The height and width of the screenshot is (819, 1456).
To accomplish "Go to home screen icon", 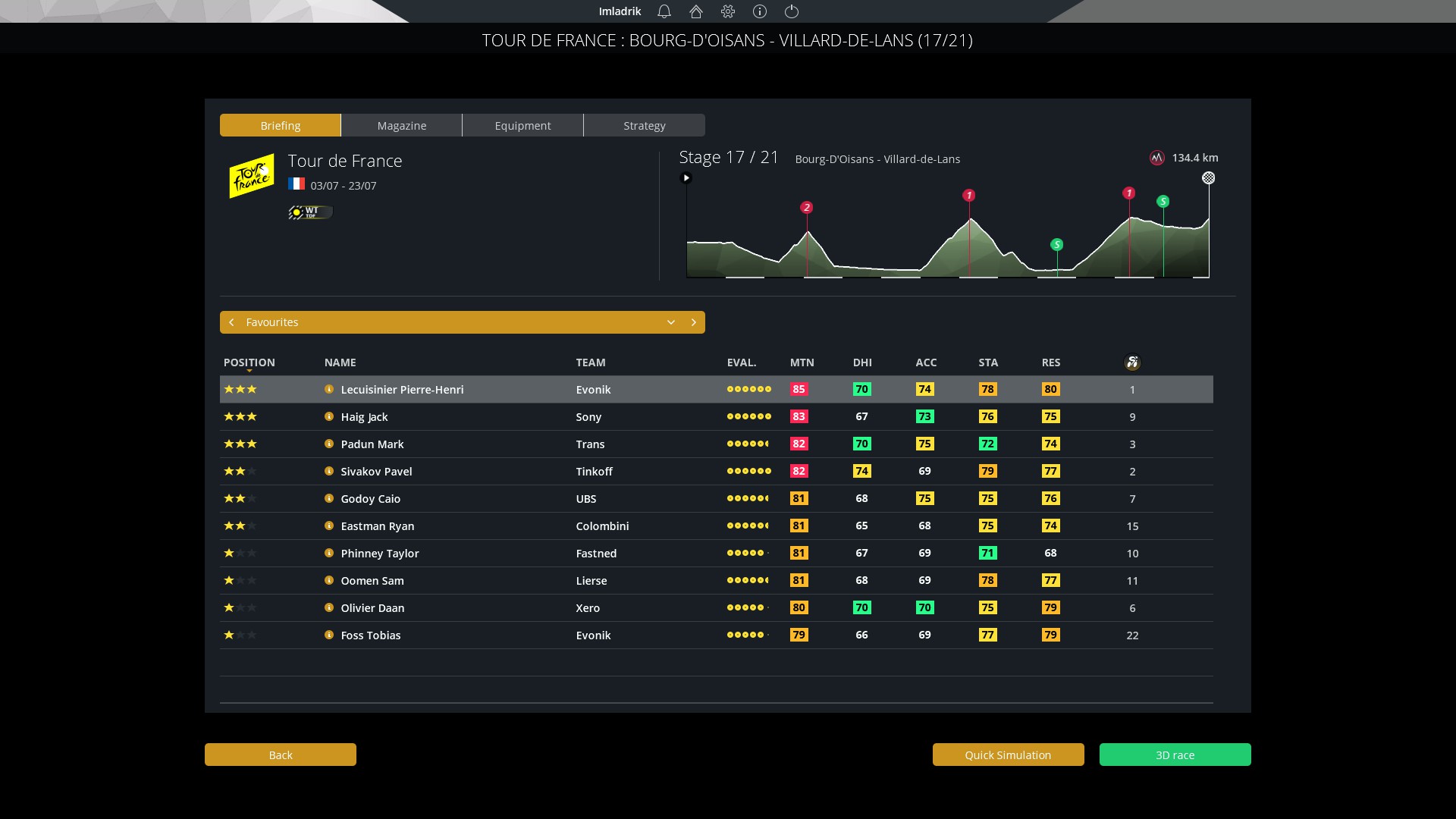I will tap(696, 11).
